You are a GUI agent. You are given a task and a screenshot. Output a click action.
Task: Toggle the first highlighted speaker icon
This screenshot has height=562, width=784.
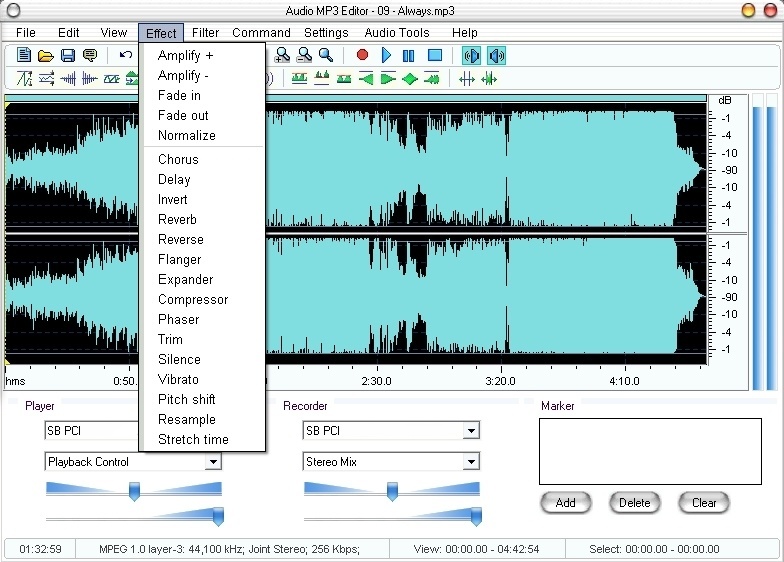(472, 56)
